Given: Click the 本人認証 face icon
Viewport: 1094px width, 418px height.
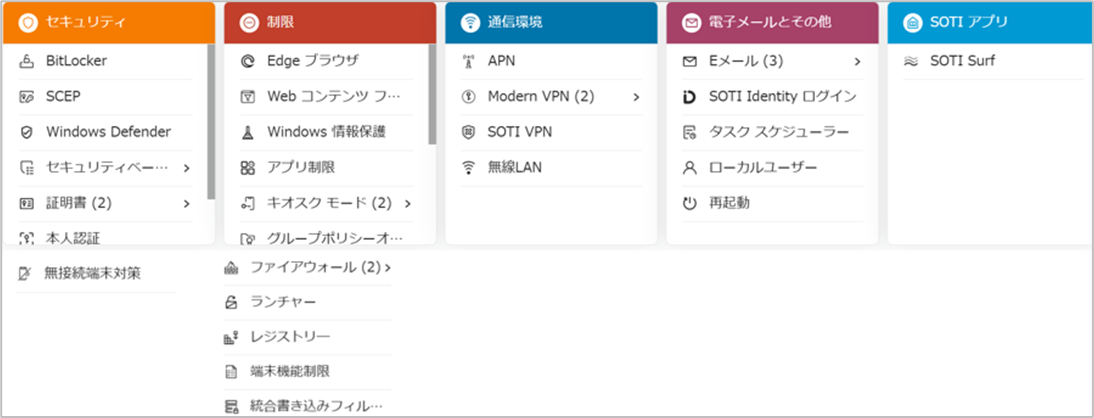Looking at the screenshot, I should click(27, 239).
